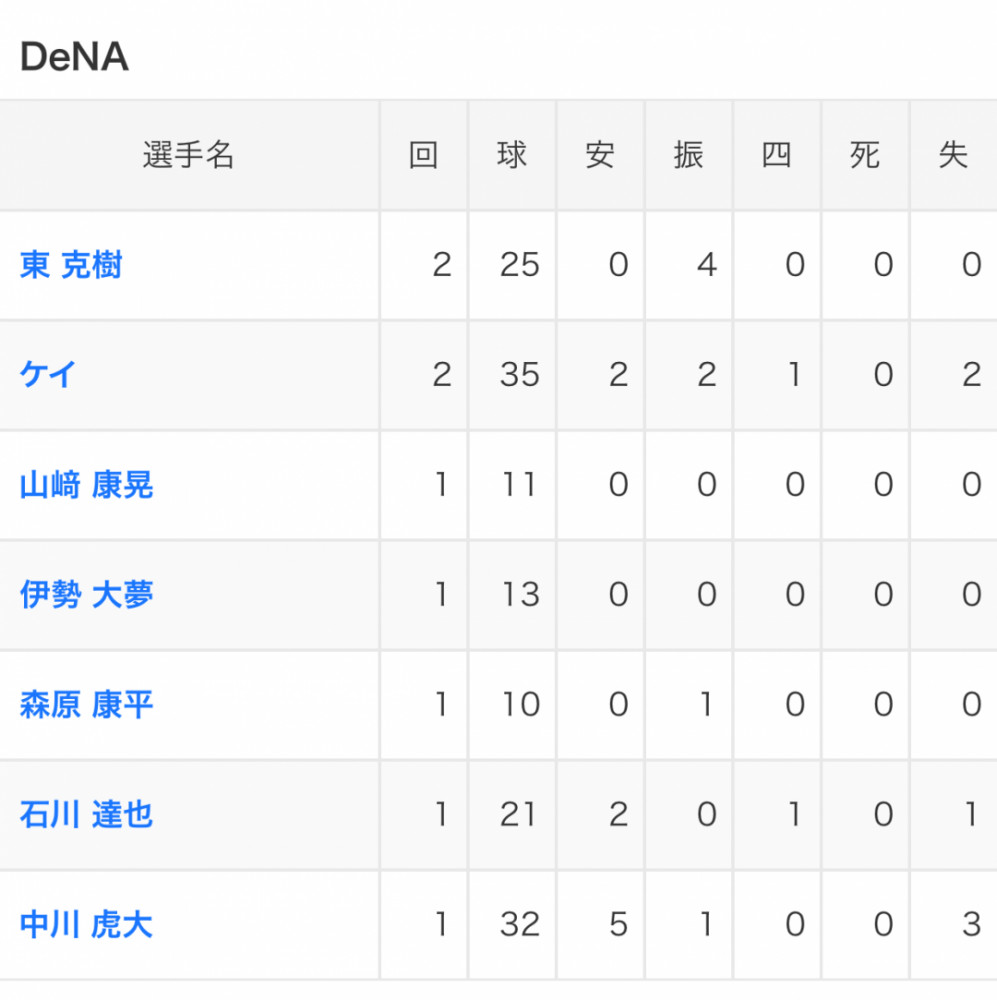Click the 選手名 column header
Viewport: 997px width, 1000px height.
tap(189, 155)
